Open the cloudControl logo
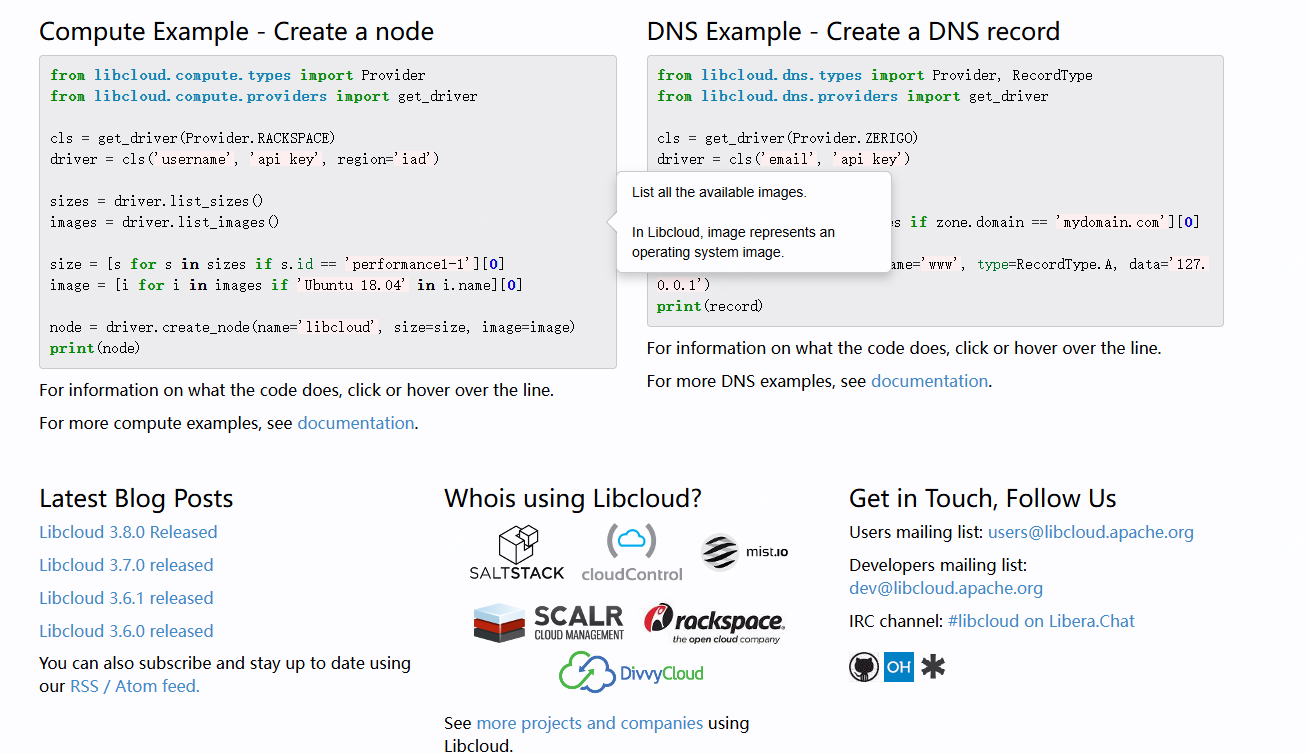 tap(632, 553)
